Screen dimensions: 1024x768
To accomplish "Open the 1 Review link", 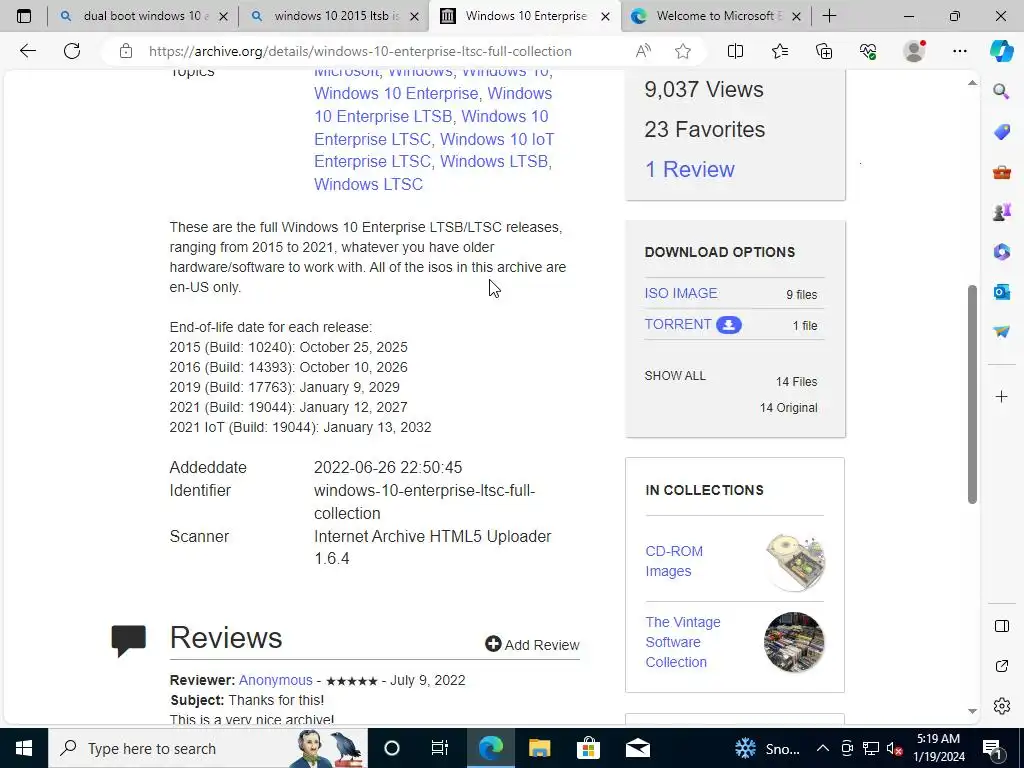I will 690,169.
